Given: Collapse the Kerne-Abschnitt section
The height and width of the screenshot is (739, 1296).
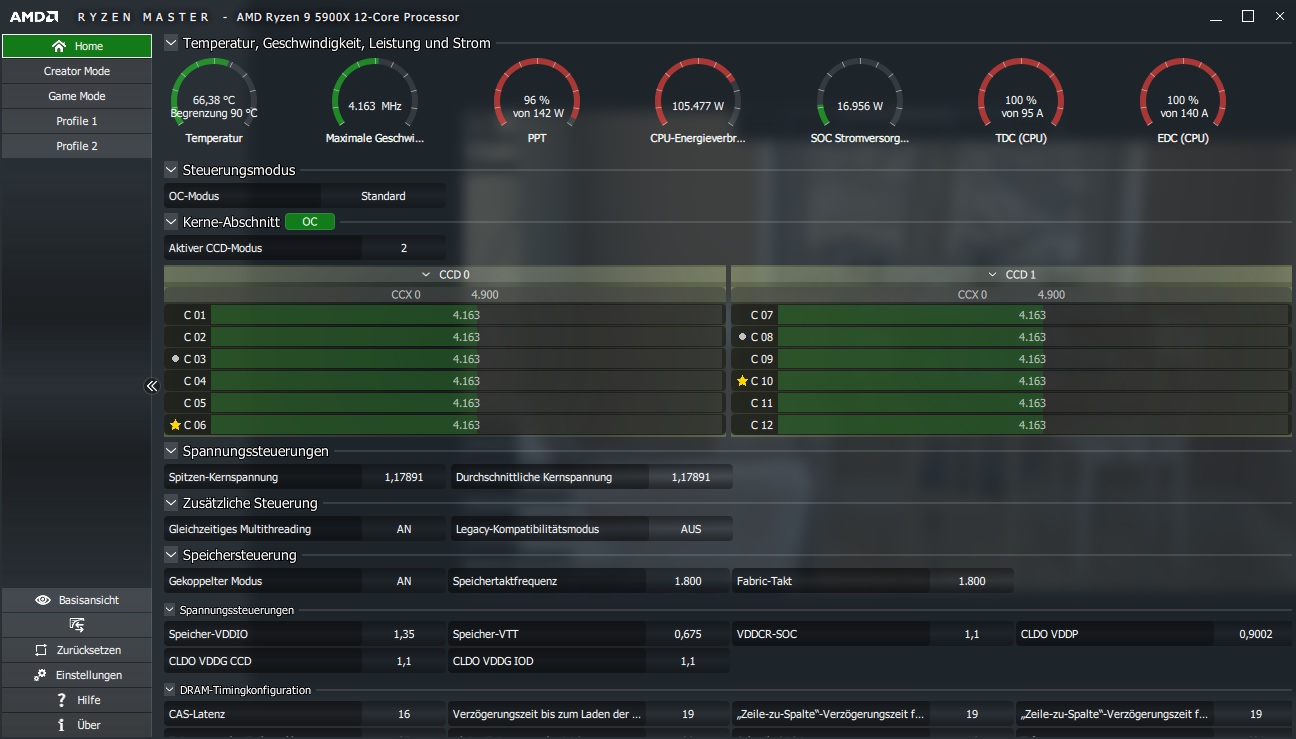Looking at the screenshot, I should click(x=171, y=222).
